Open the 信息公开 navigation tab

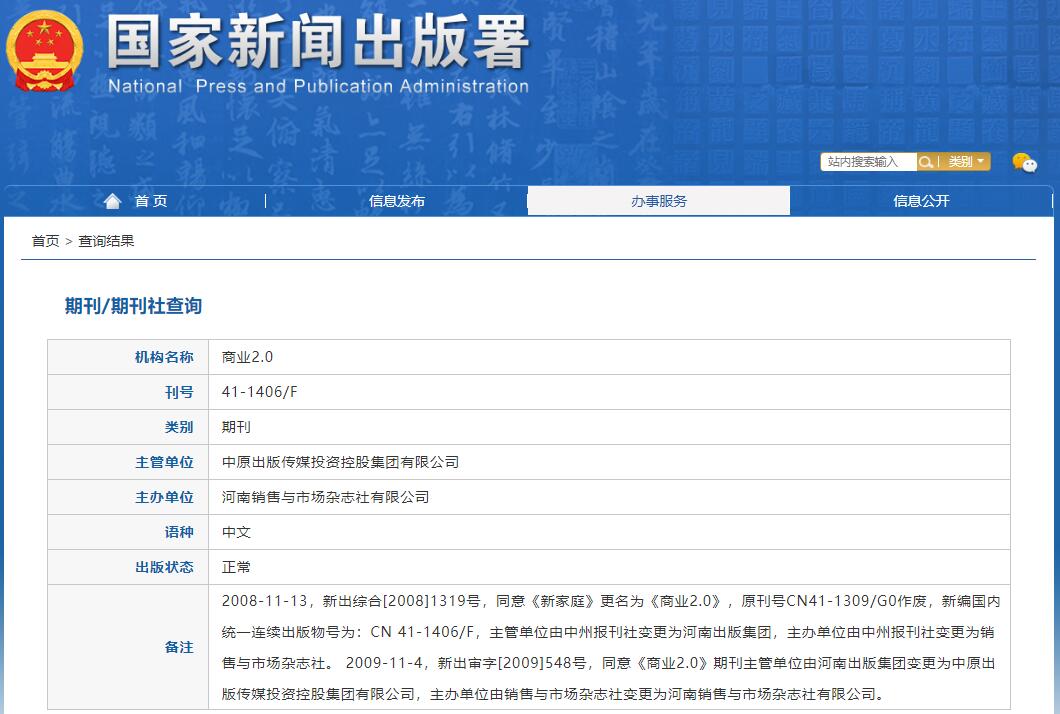tap(921, 201)
